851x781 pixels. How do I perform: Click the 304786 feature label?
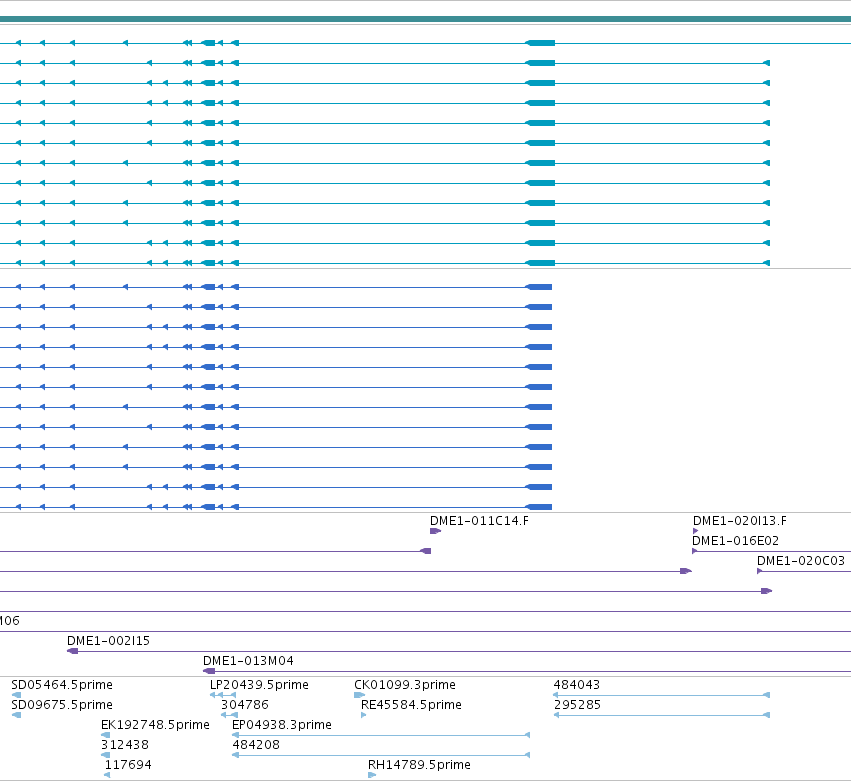tap(245, 704)
